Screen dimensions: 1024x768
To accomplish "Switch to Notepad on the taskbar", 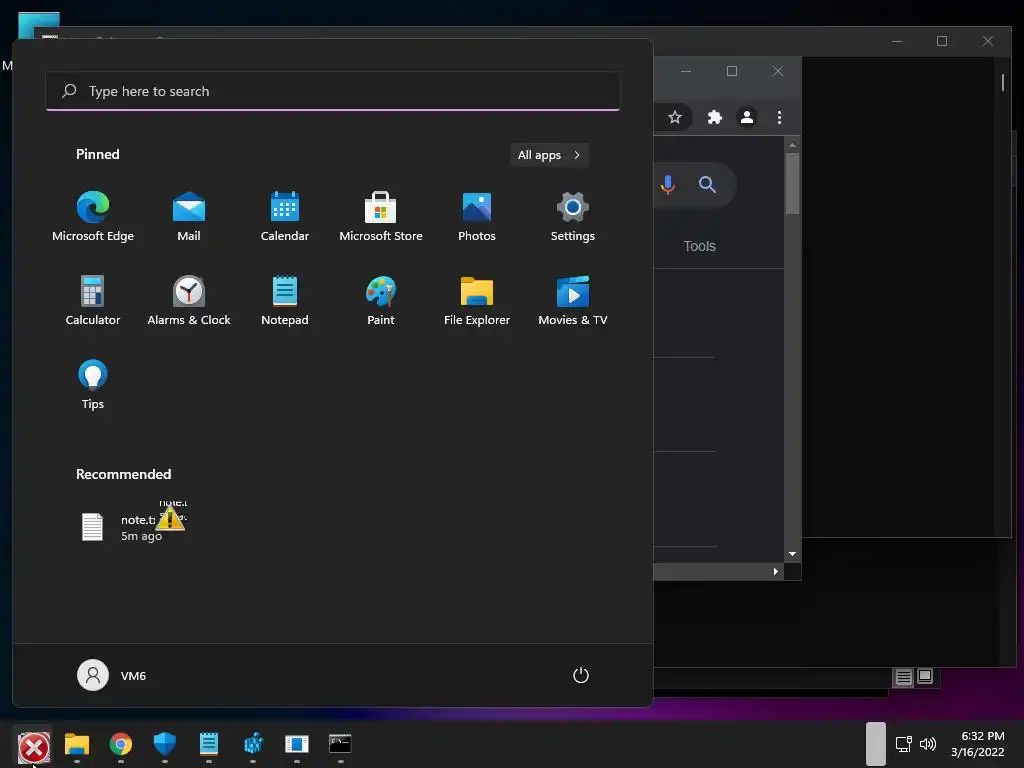I will coord(208,744).
